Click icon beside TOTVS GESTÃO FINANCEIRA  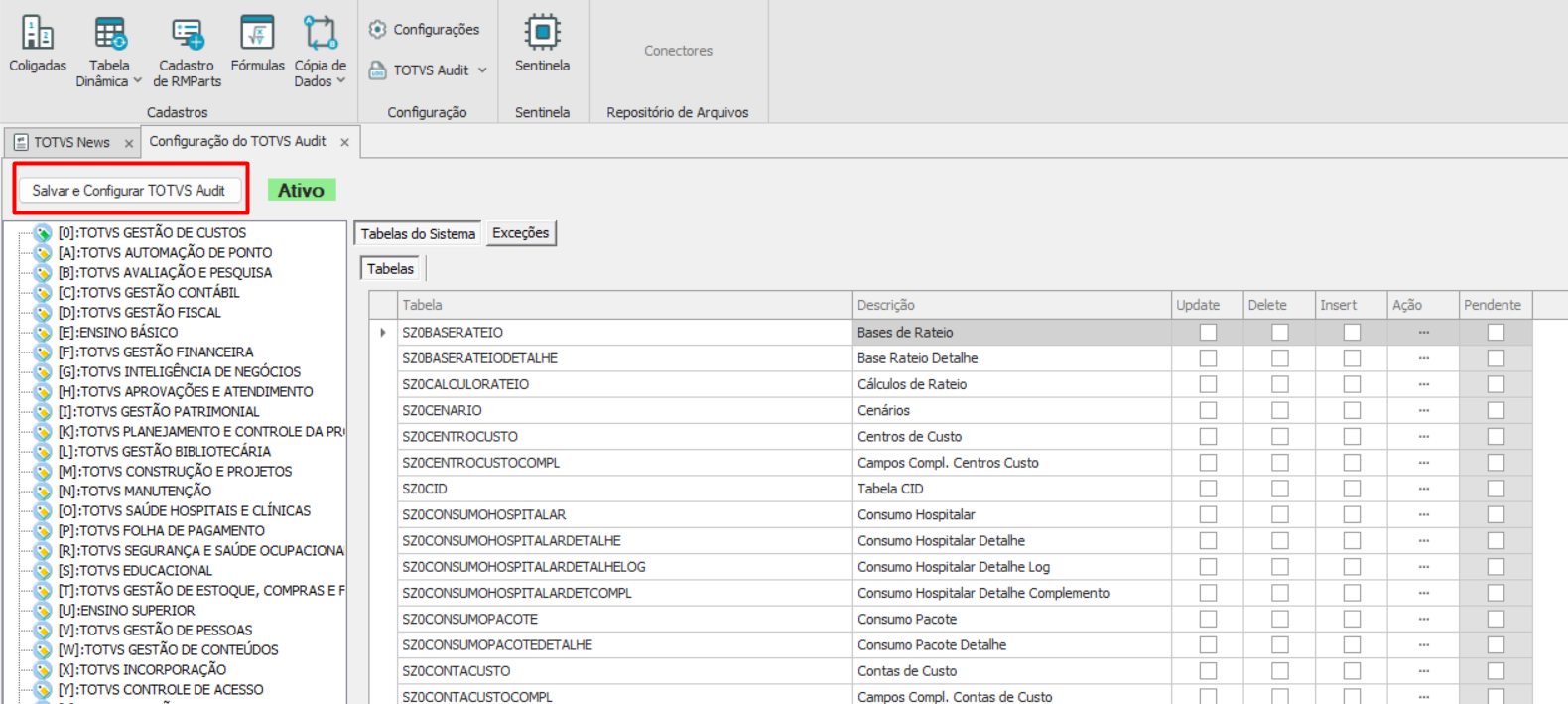coord(43,352)
